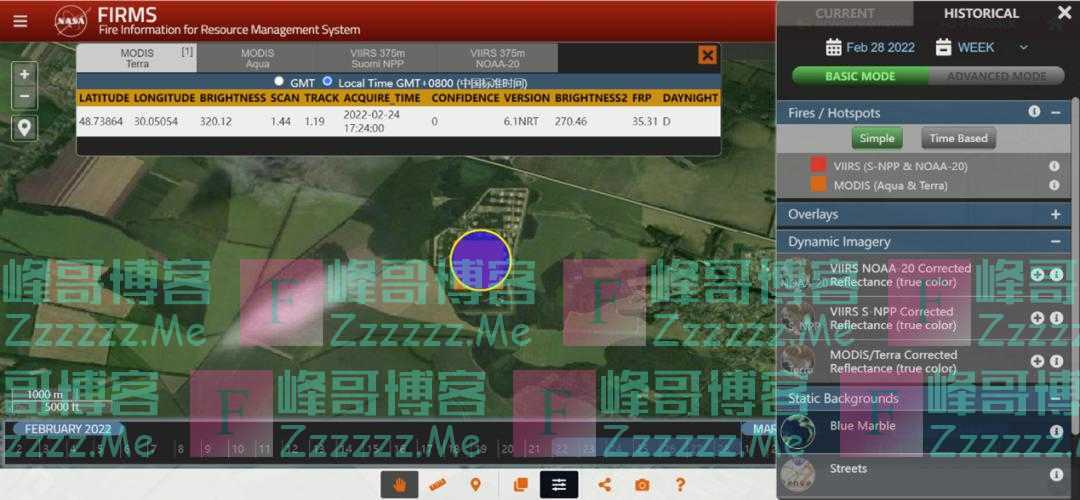Click the FEBRUARY 2022 timeline label

pos(68,429)
